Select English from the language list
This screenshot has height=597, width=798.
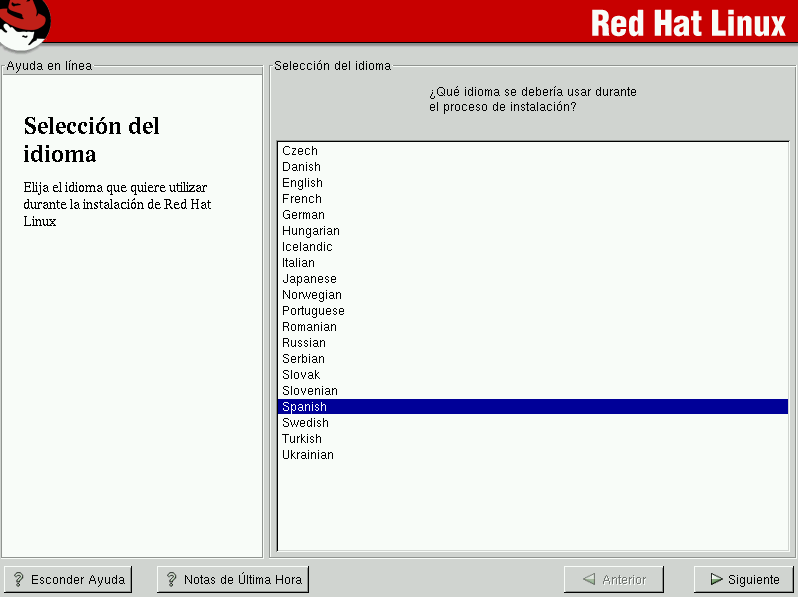pos(302,183)
